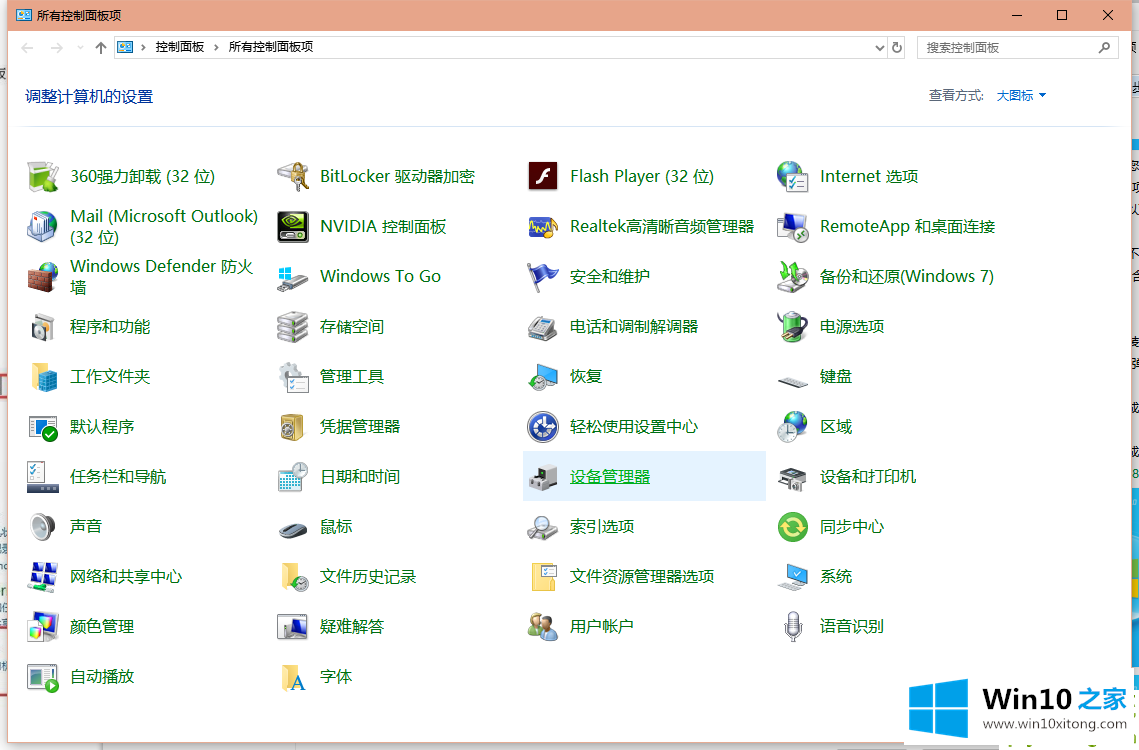Open the 轻松使用设置中心 icon

click(x=543, y=427)
